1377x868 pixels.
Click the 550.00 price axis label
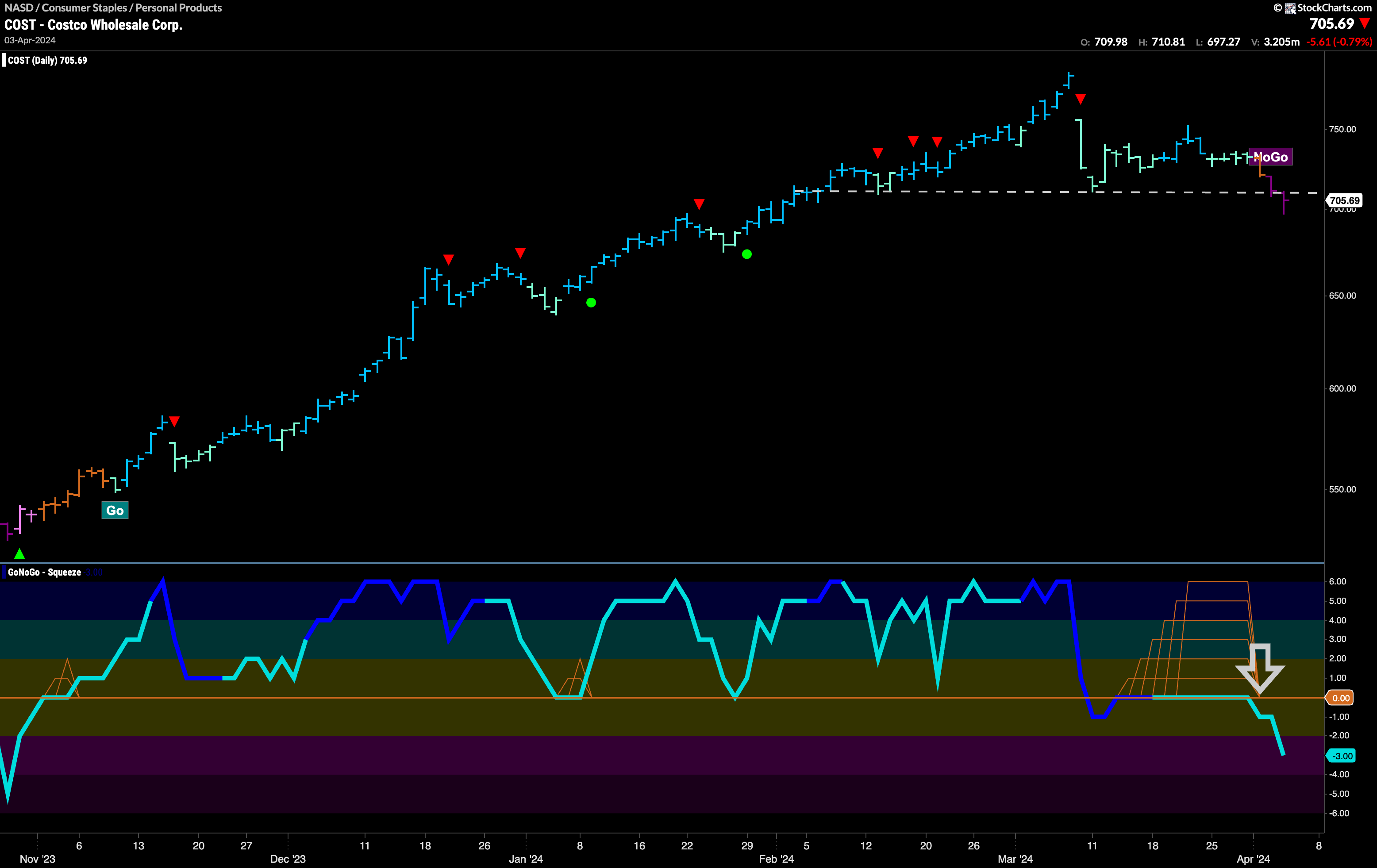tap(1342, 489)
